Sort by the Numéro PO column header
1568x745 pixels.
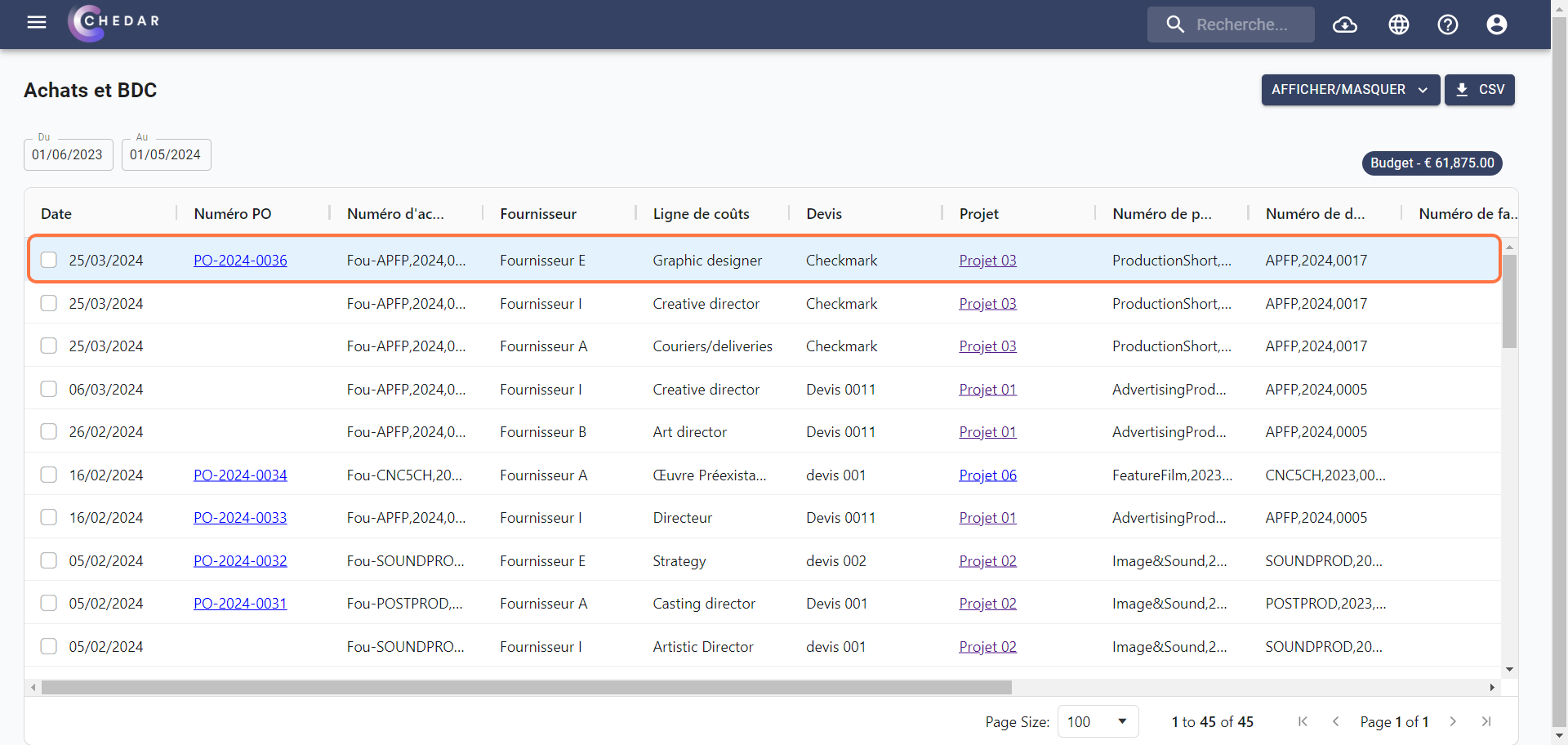click(233, 213)
